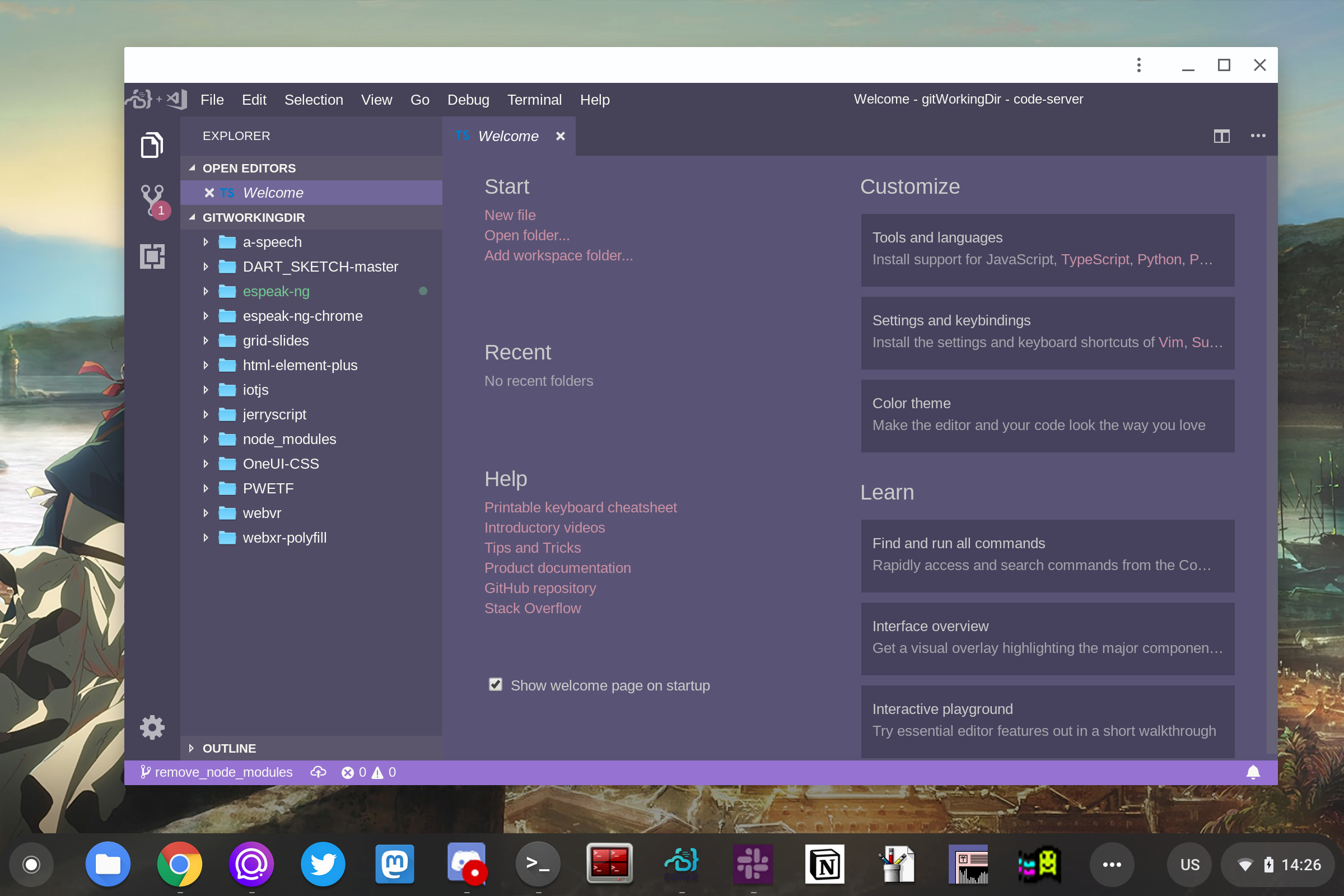Click the split editor icon
1344x896 pixels.
pos(1221,136)
